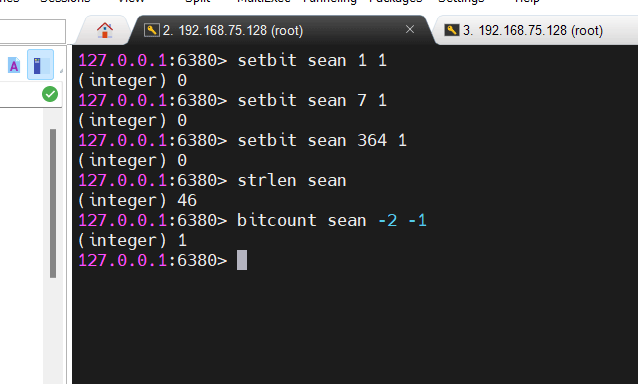Click the left sidebar vertical scrollbar thumb

click(53, 203)
